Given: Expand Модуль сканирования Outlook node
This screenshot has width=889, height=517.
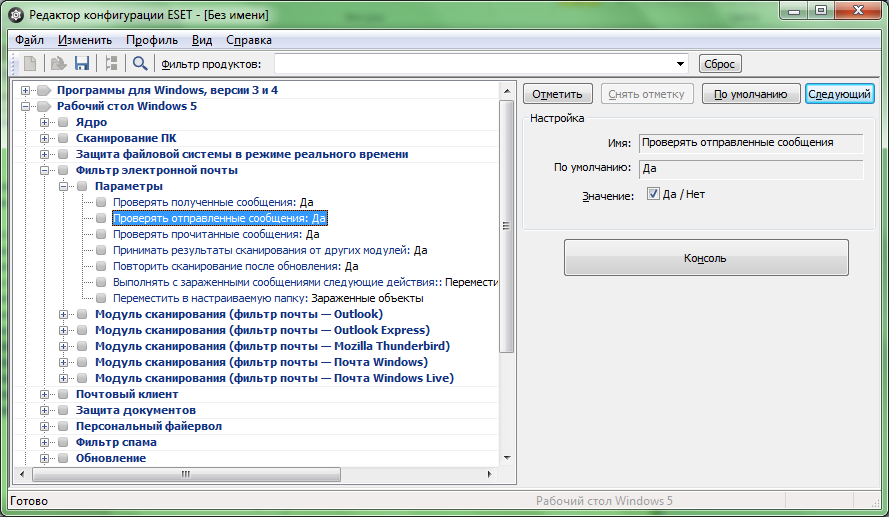Looking at the screenshot, I should [64, 314].
